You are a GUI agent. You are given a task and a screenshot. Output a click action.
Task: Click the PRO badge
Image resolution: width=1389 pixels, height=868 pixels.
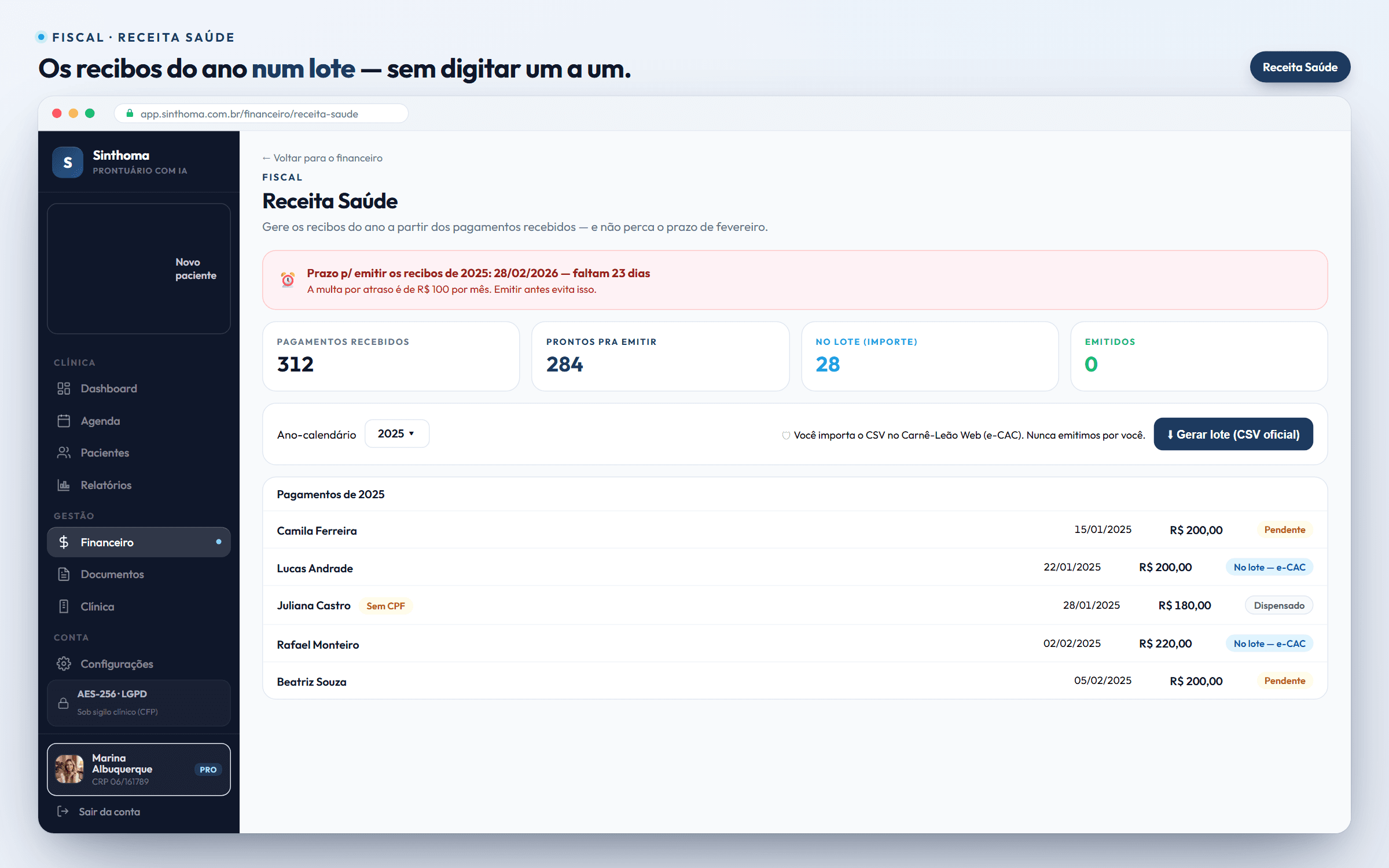tap(208, 770)
